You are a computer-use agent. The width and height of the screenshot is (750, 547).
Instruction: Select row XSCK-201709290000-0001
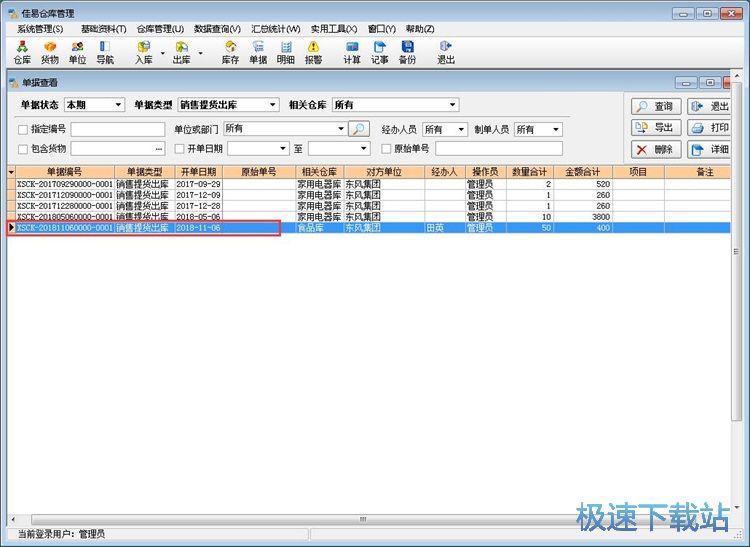tap(369, 184)
